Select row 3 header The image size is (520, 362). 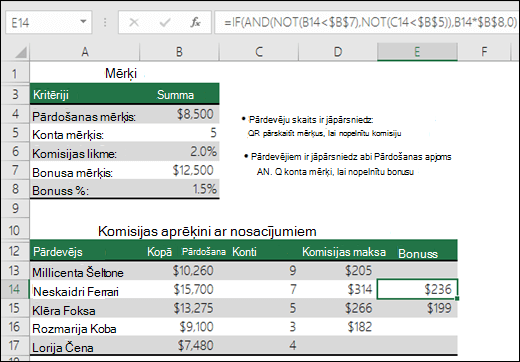pos(15,94)
